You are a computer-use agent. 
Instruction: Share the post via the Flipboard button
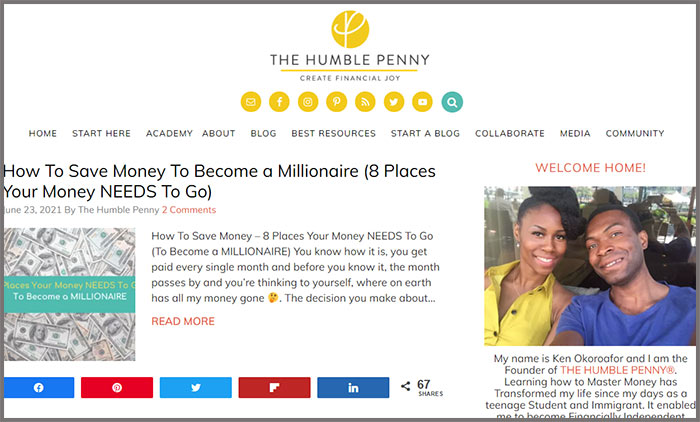tap(275, 388)
